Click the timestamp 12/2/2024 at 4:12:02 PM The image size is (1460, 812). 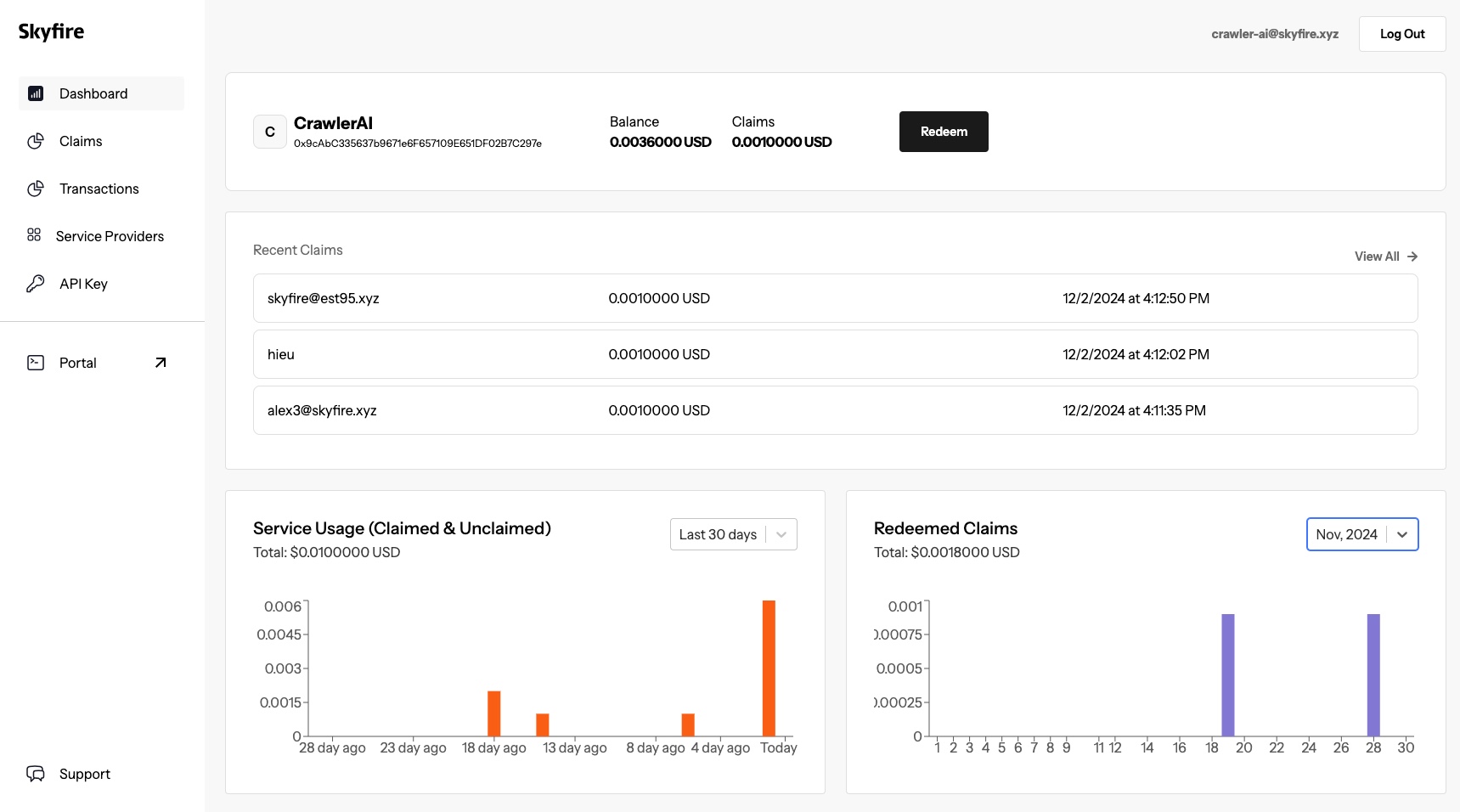click(1136, 354)
